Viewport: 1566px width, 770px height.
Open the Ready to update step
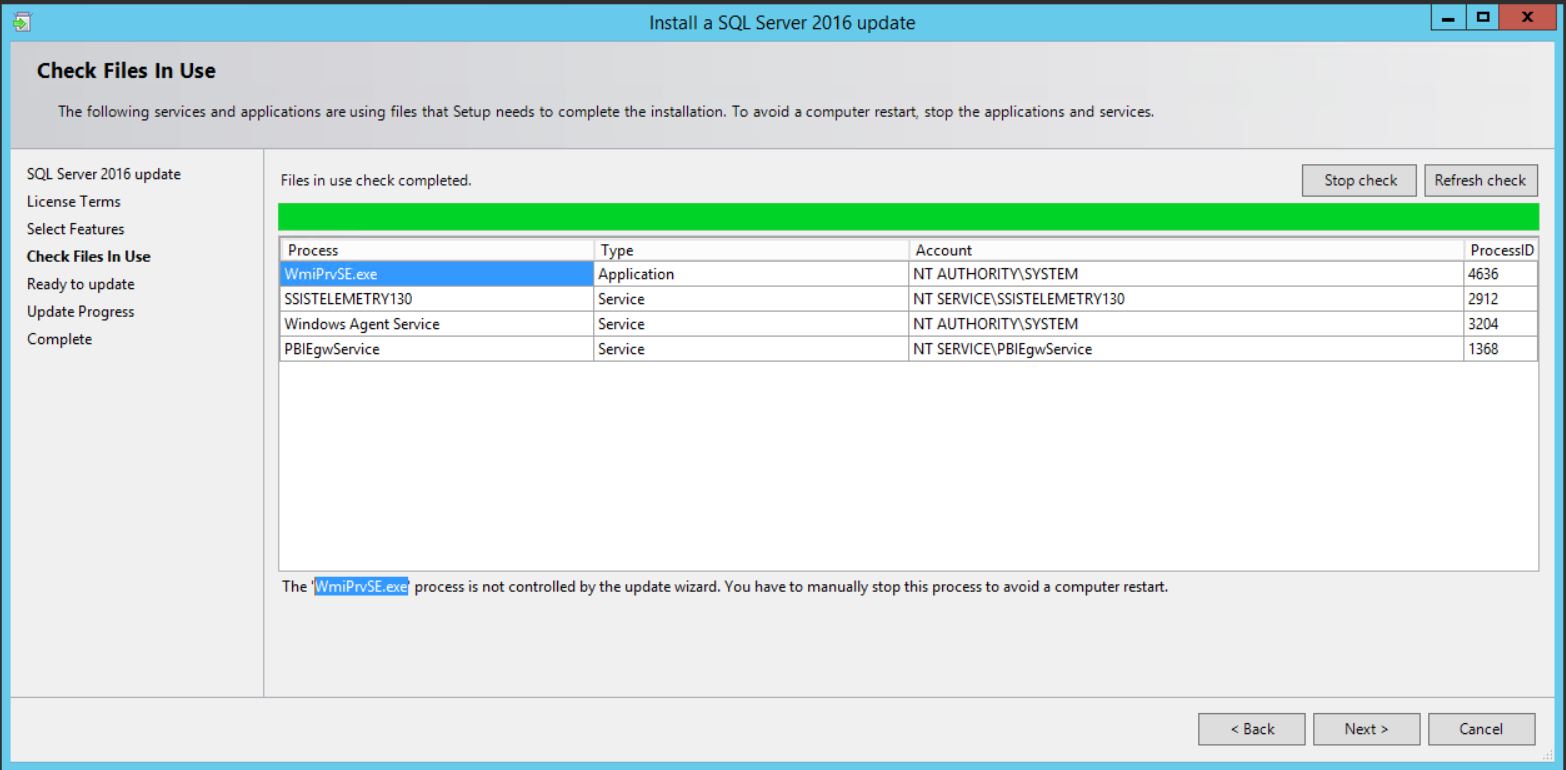pos(80,283)
